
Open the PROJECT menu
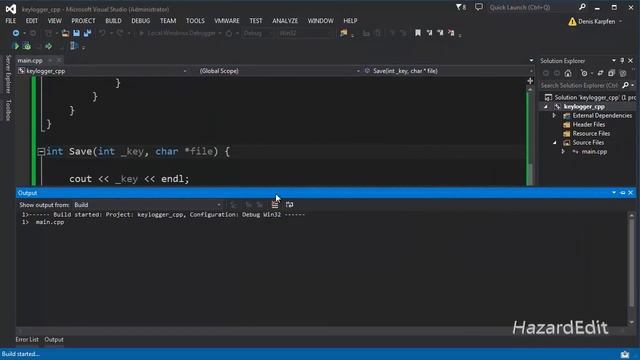click(83, 21)
